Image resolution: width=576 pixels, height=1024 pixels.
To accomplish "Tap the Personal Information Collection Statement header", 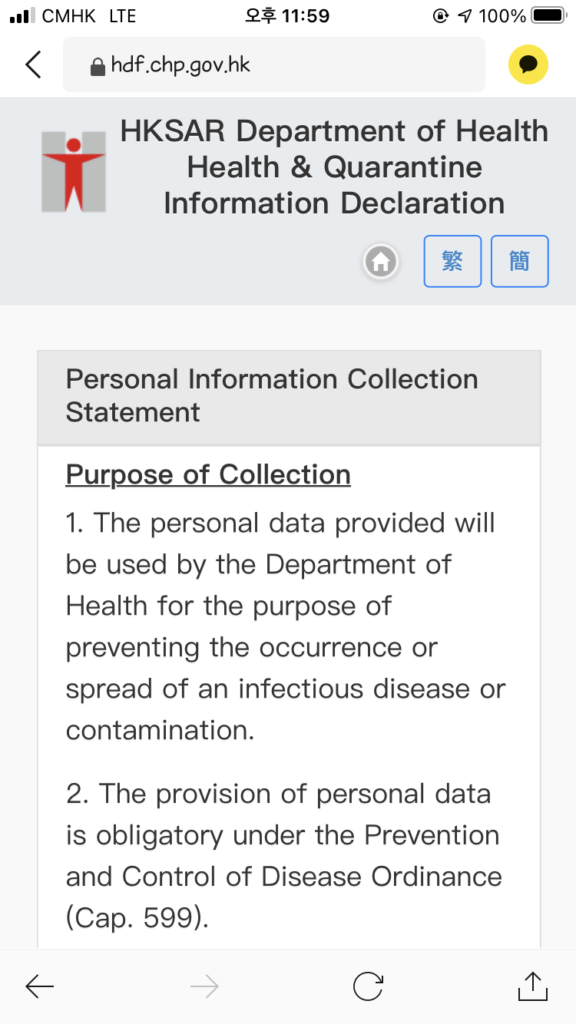I will [x=289, y=397].
